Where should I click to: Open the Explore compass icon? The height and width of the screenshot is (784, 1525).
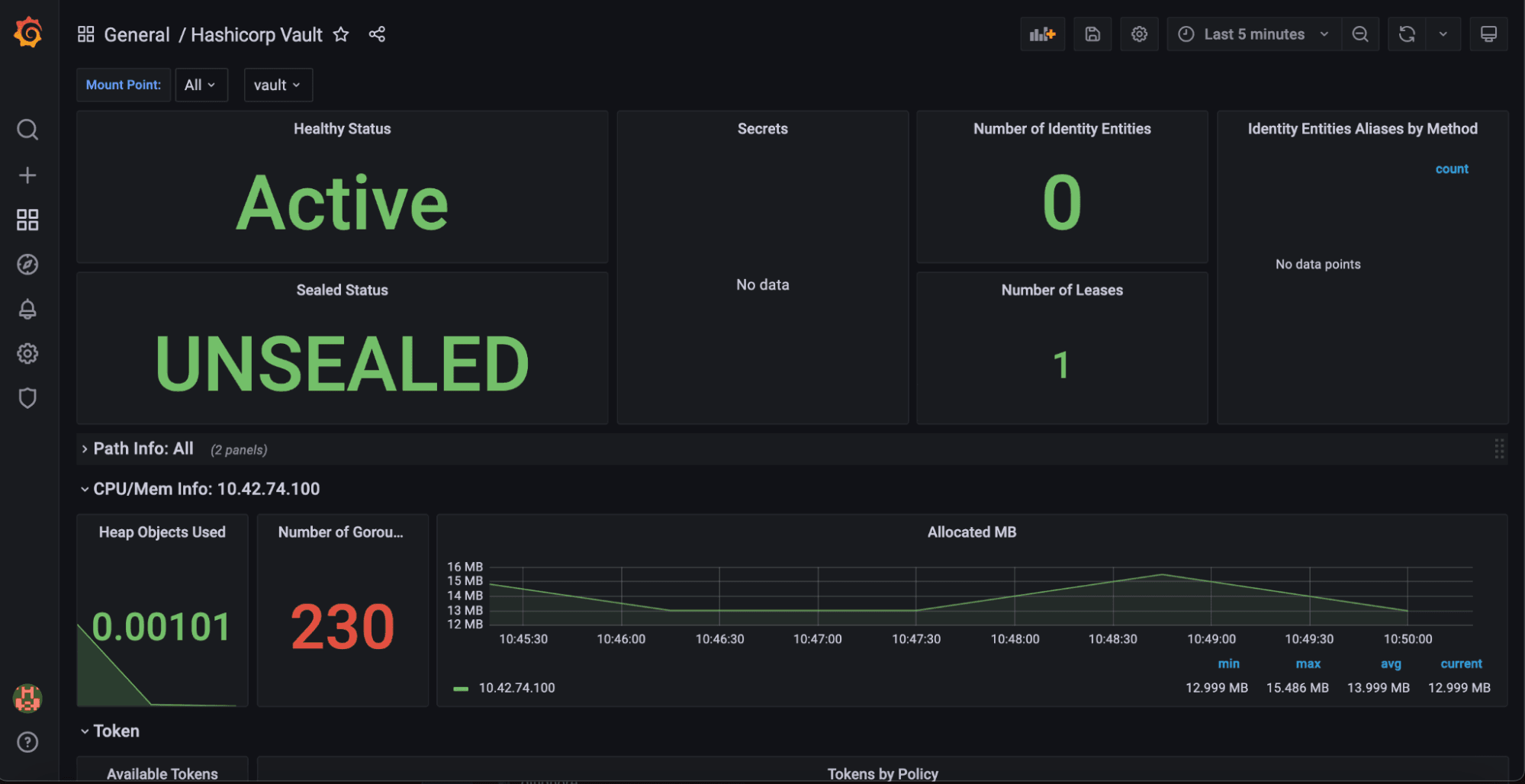tap(27, 265)
